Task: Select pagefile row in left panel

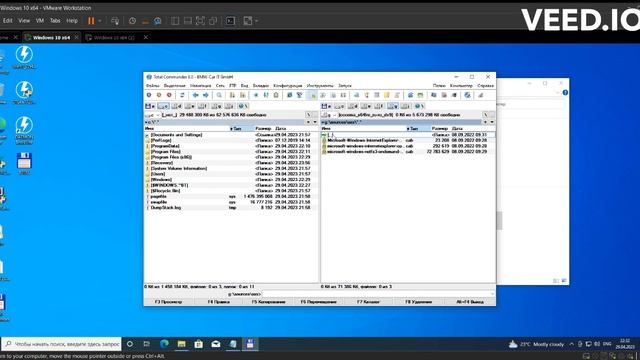Action: tap(231, 196)
